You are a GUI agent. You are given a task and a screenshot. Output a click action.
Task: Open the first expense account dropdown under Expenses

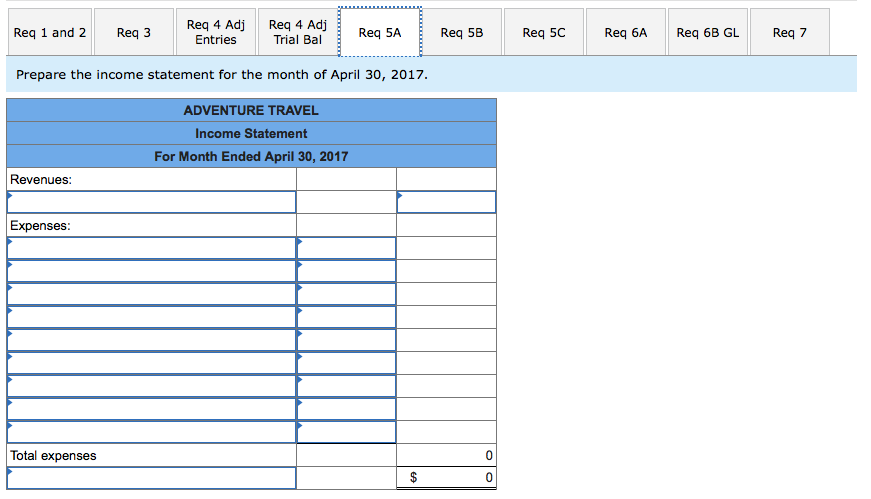point(152,248)
